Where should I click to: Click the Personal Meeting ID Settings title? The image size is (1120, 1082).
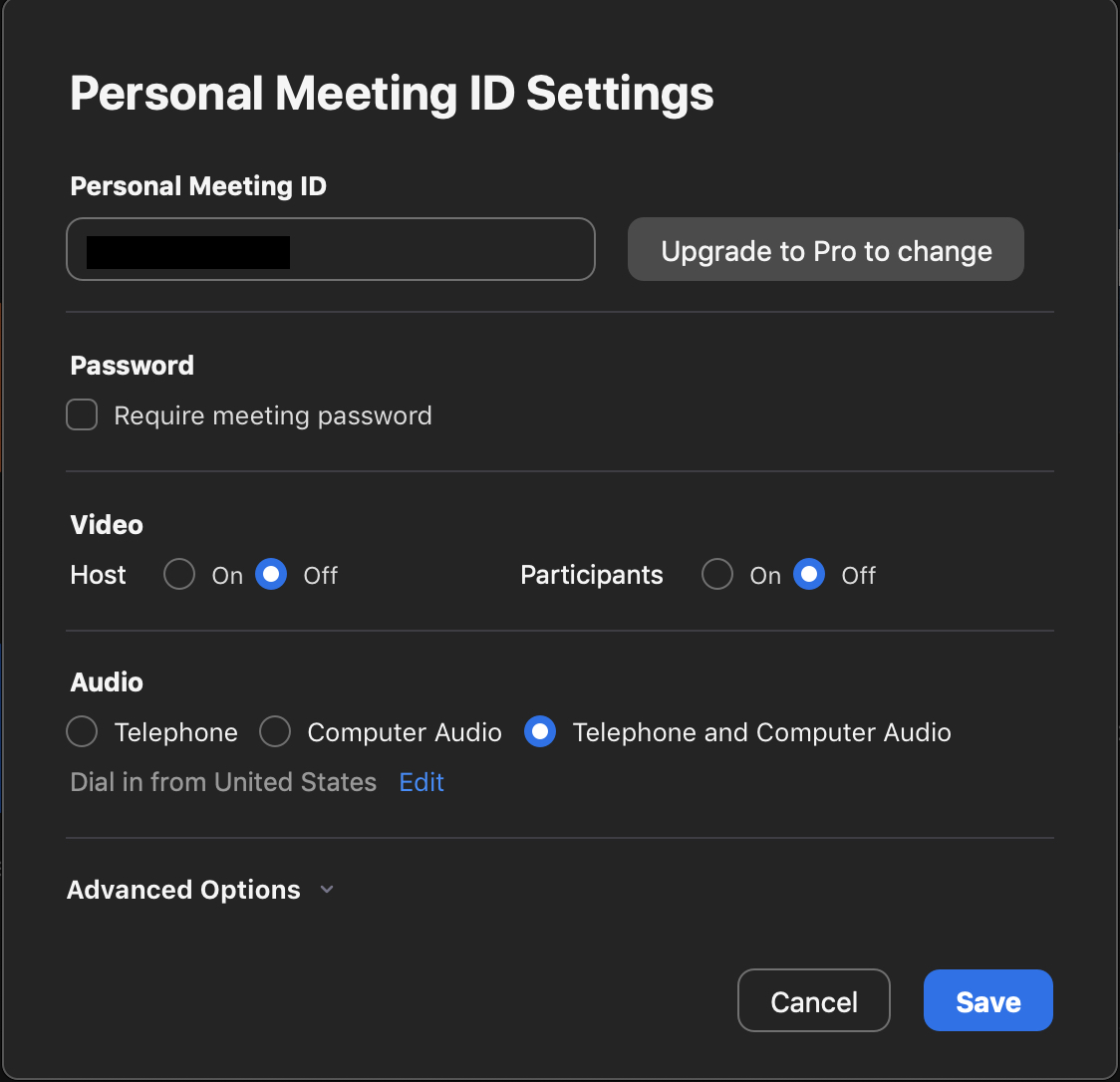(x=392, y=94)
